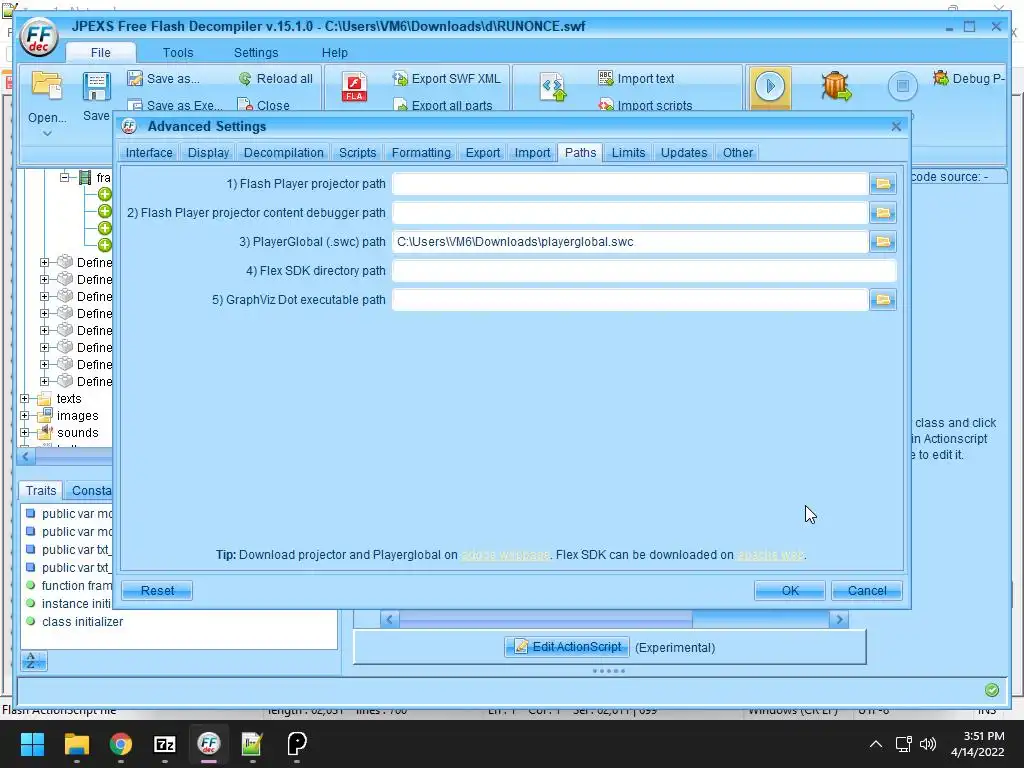Click Save as... in File ribbon
The image size is (1024, 768).
click(164, 79)
